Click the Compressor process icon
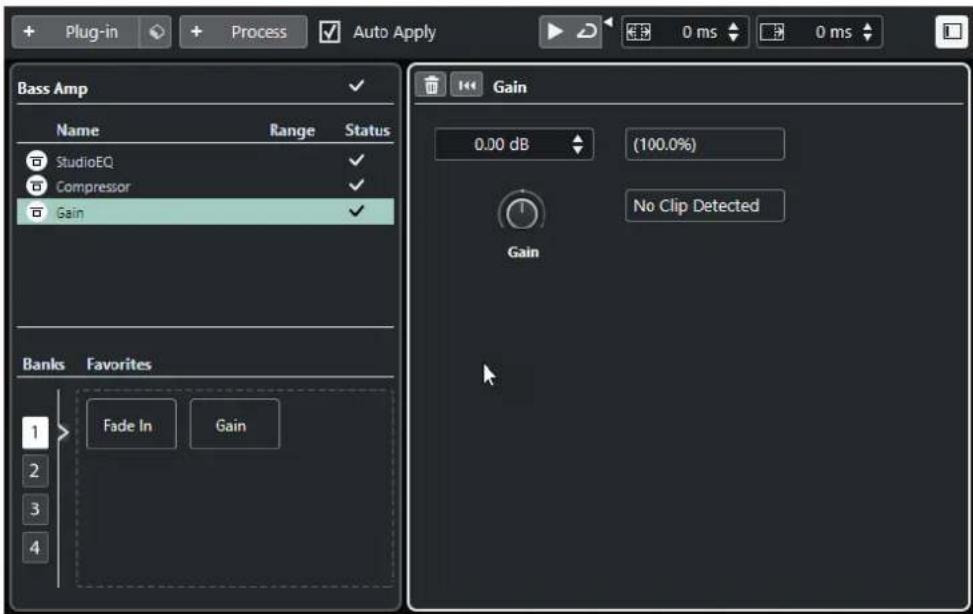Image resolution: width=973 pixels, height=614 pixels. 37,186
